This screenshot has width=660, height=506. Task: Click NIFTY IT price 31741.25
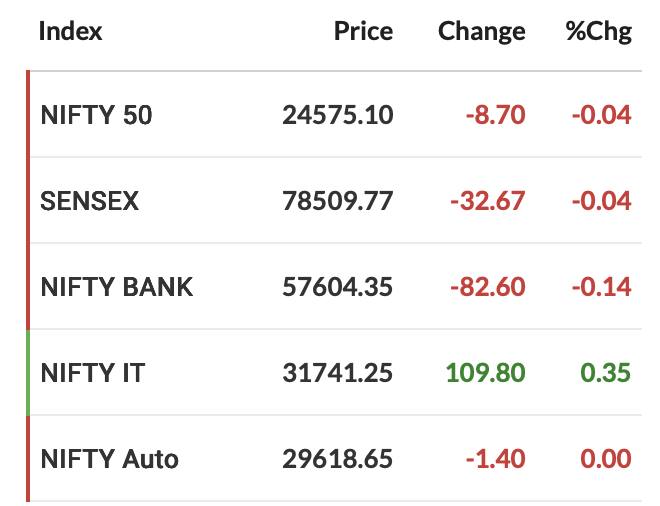coord(338,373)
